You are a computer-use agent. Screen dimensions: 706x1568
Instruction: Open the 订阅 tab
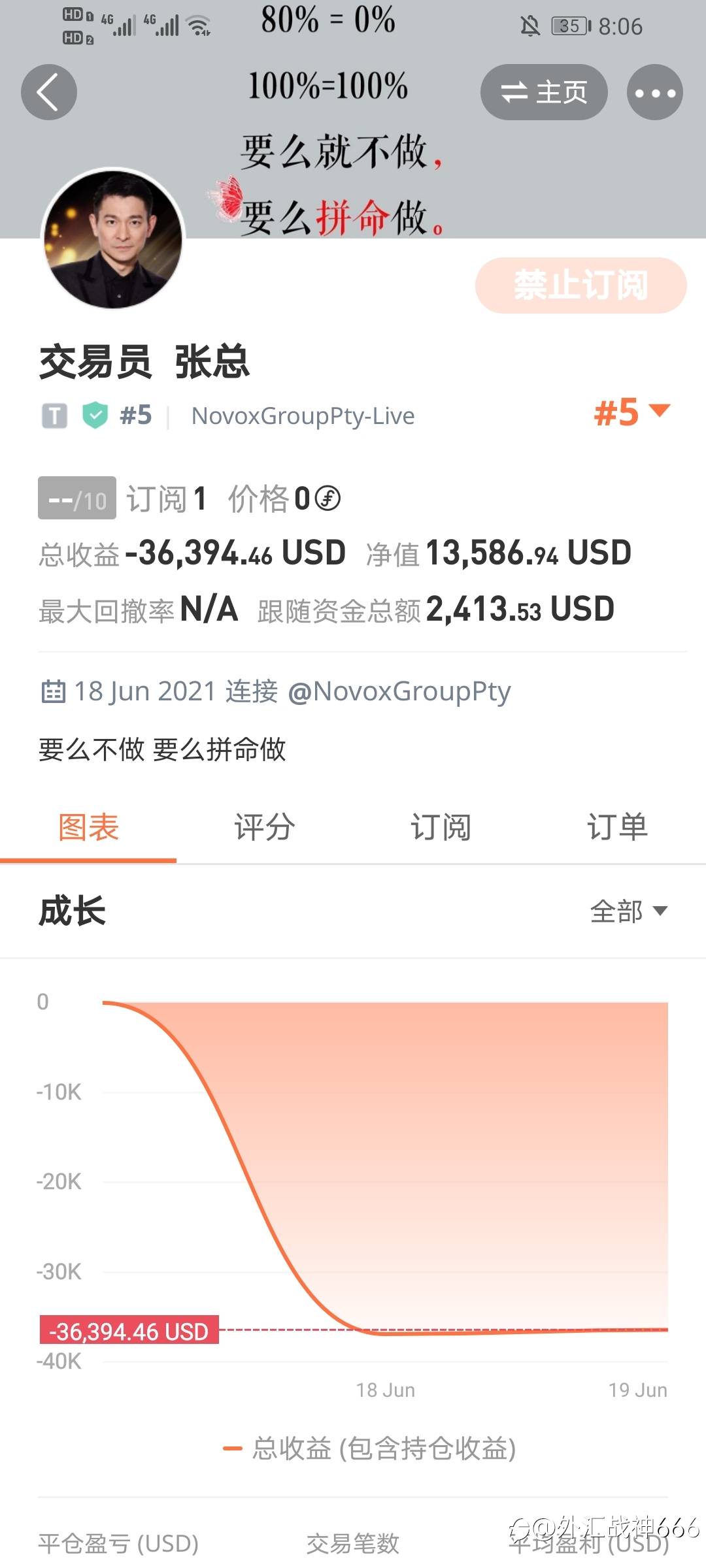(441, 827)
